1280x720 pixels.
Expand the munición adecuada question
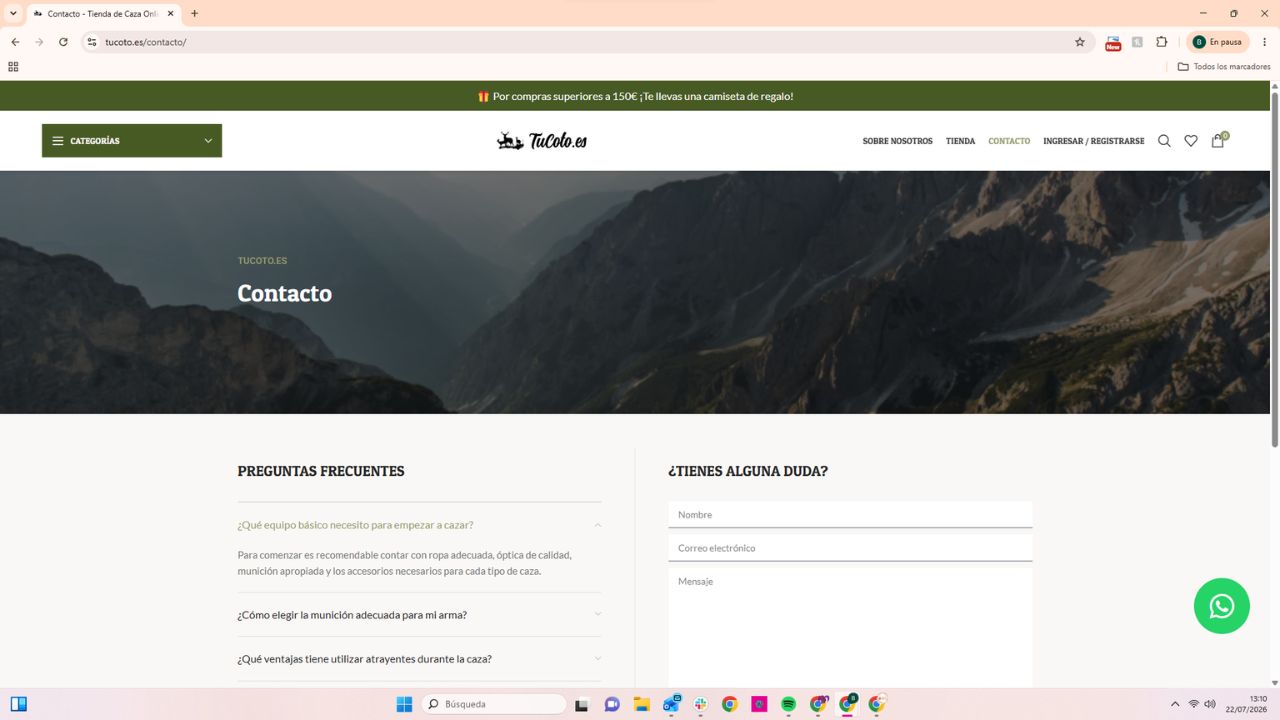420,615
